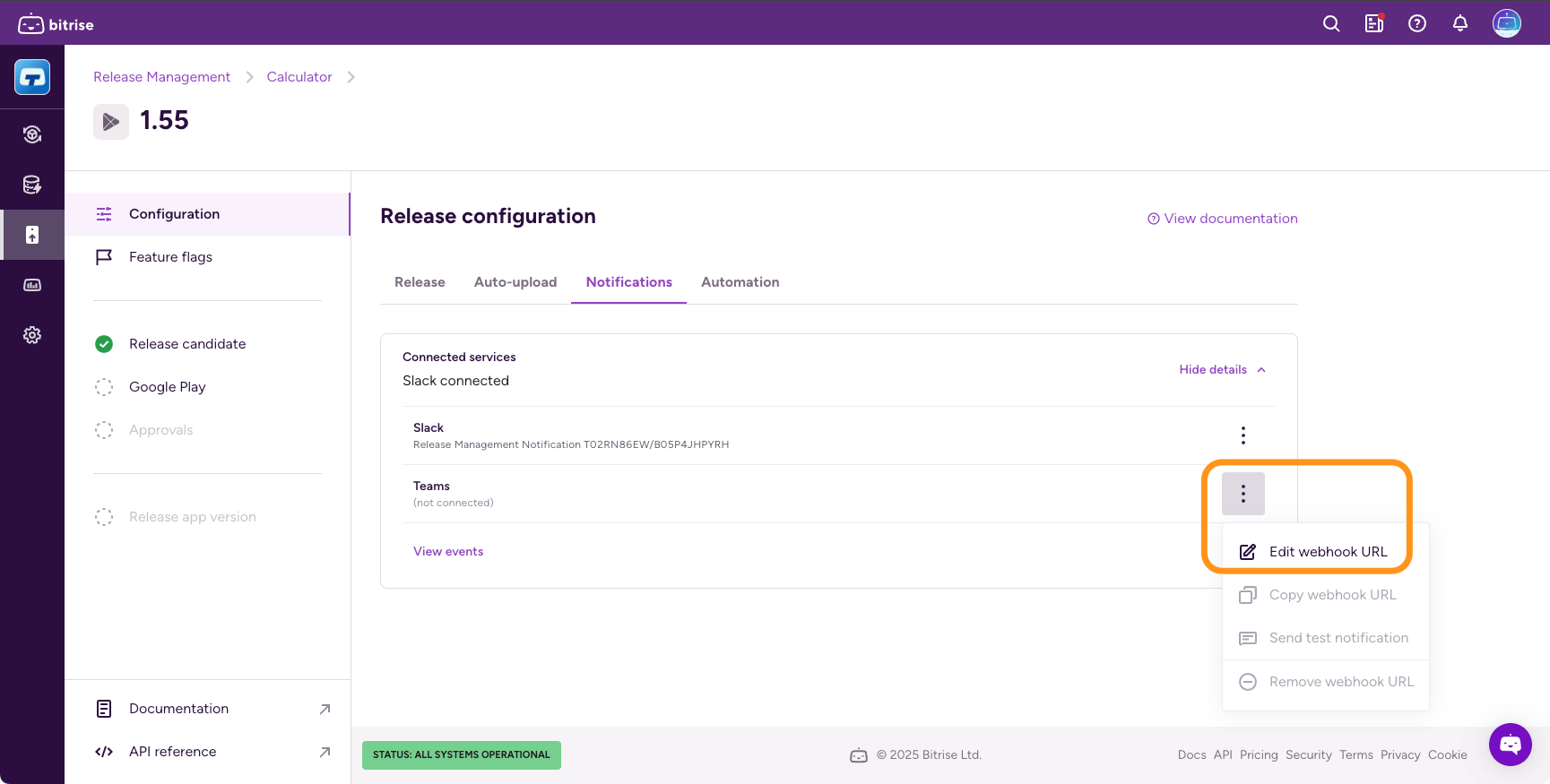This screenshot has width=1550, height=784.
Task: Open the Release candidate stage
Action: (207, 344)
